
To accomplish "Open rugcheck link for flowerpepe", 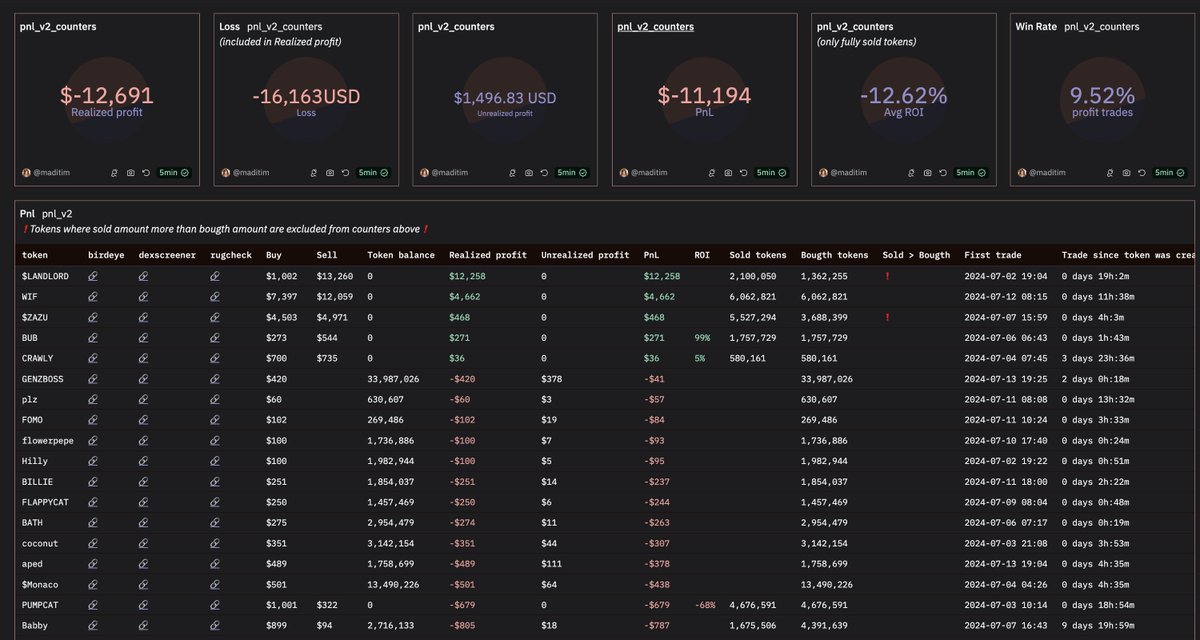I will (215, 440).
